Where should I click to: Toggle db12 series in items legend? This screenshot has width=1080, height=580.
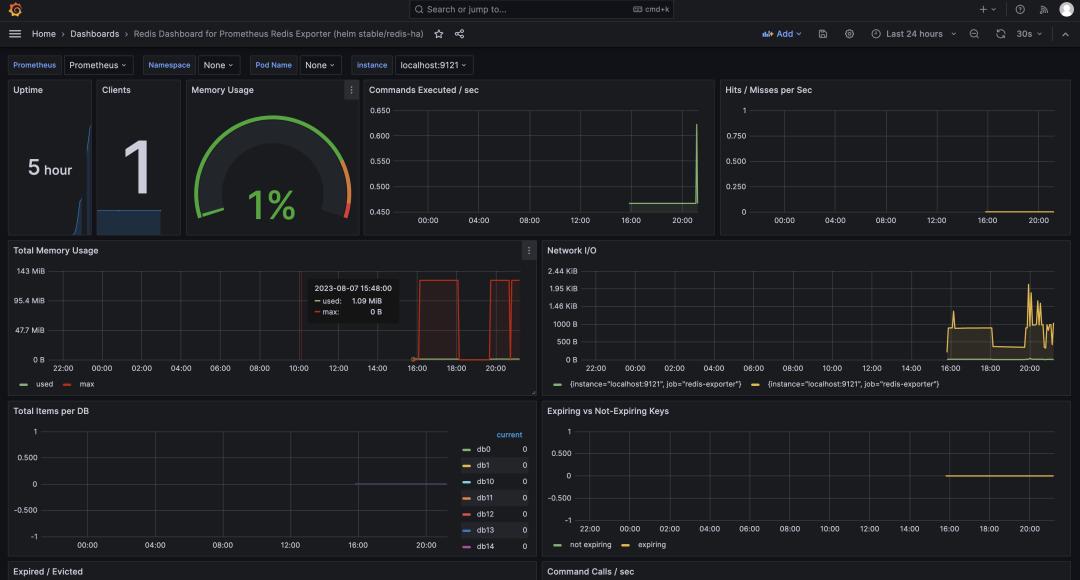[x=485, y=514]
